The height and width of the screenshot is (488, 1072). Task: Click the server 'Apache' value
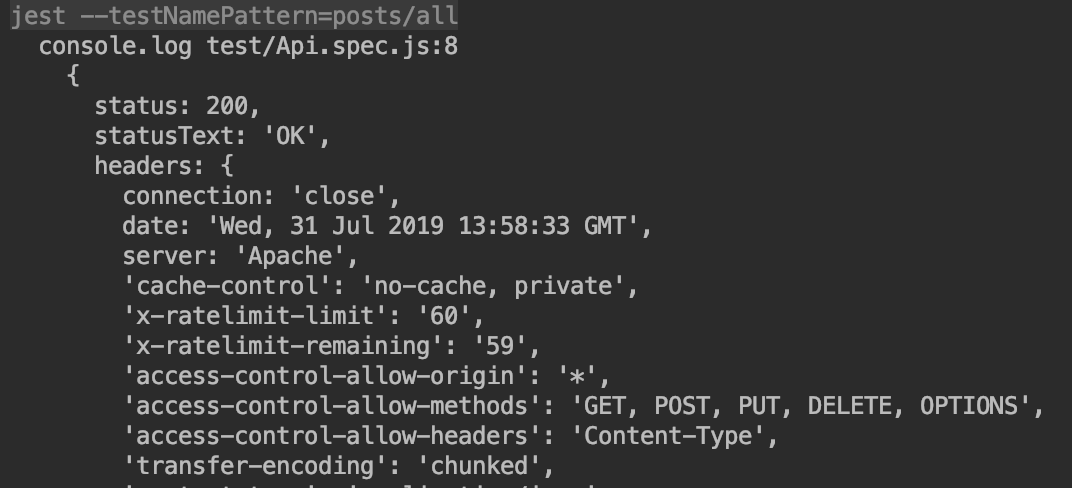291,256
